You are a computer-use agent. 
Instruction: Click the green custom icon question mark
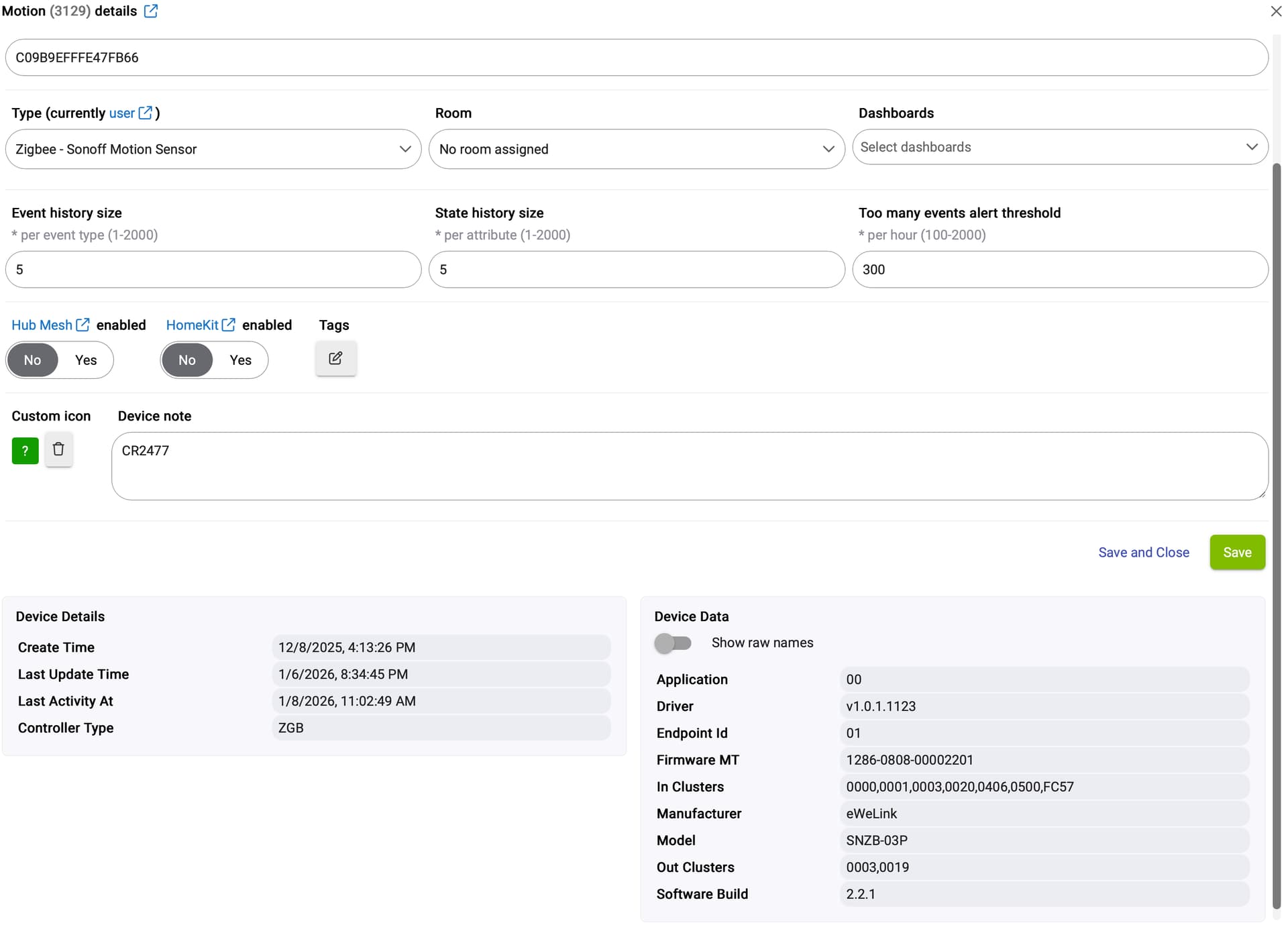25,451
